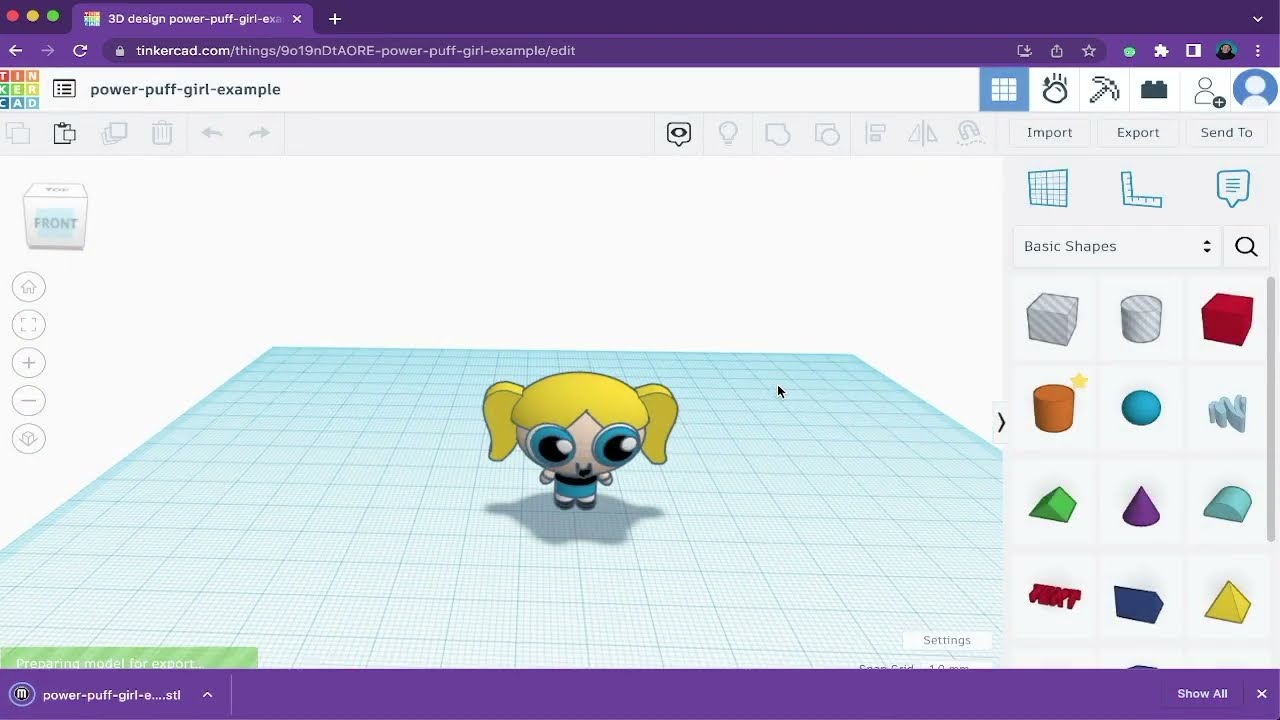Click the FRONT face of view cube

coord(56,223)
